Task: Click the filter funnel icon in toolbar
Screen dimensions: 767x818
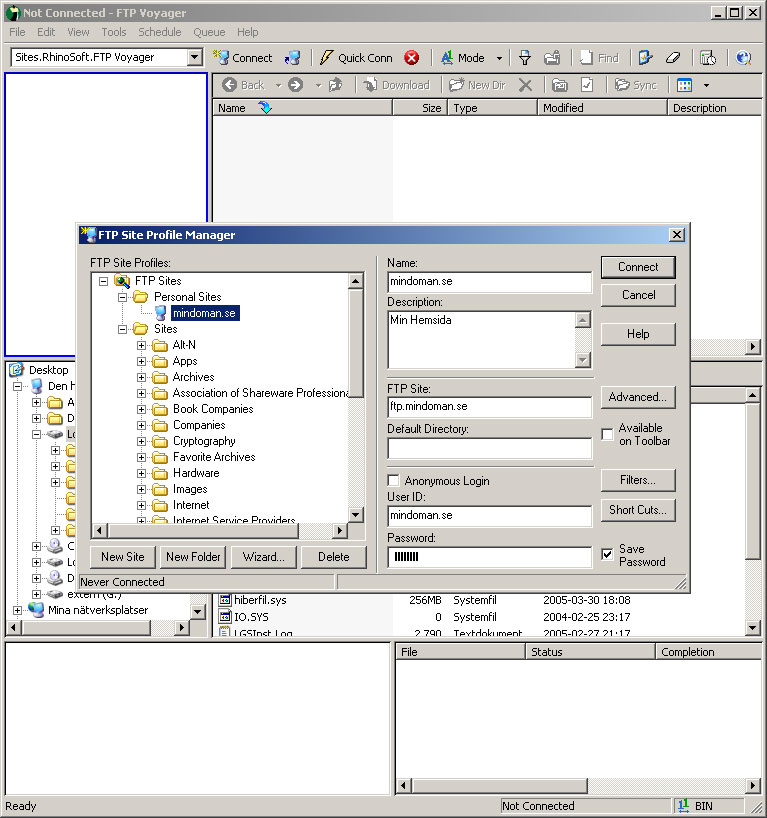Action: (525, 57)
